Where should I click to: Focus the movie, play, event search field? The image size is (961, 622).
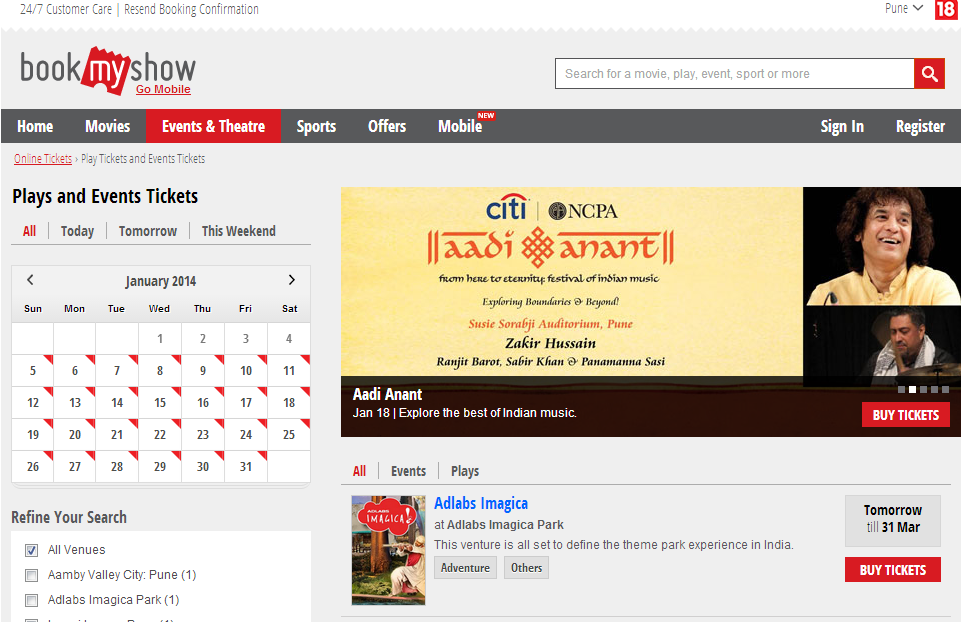[x=734, y=74]
